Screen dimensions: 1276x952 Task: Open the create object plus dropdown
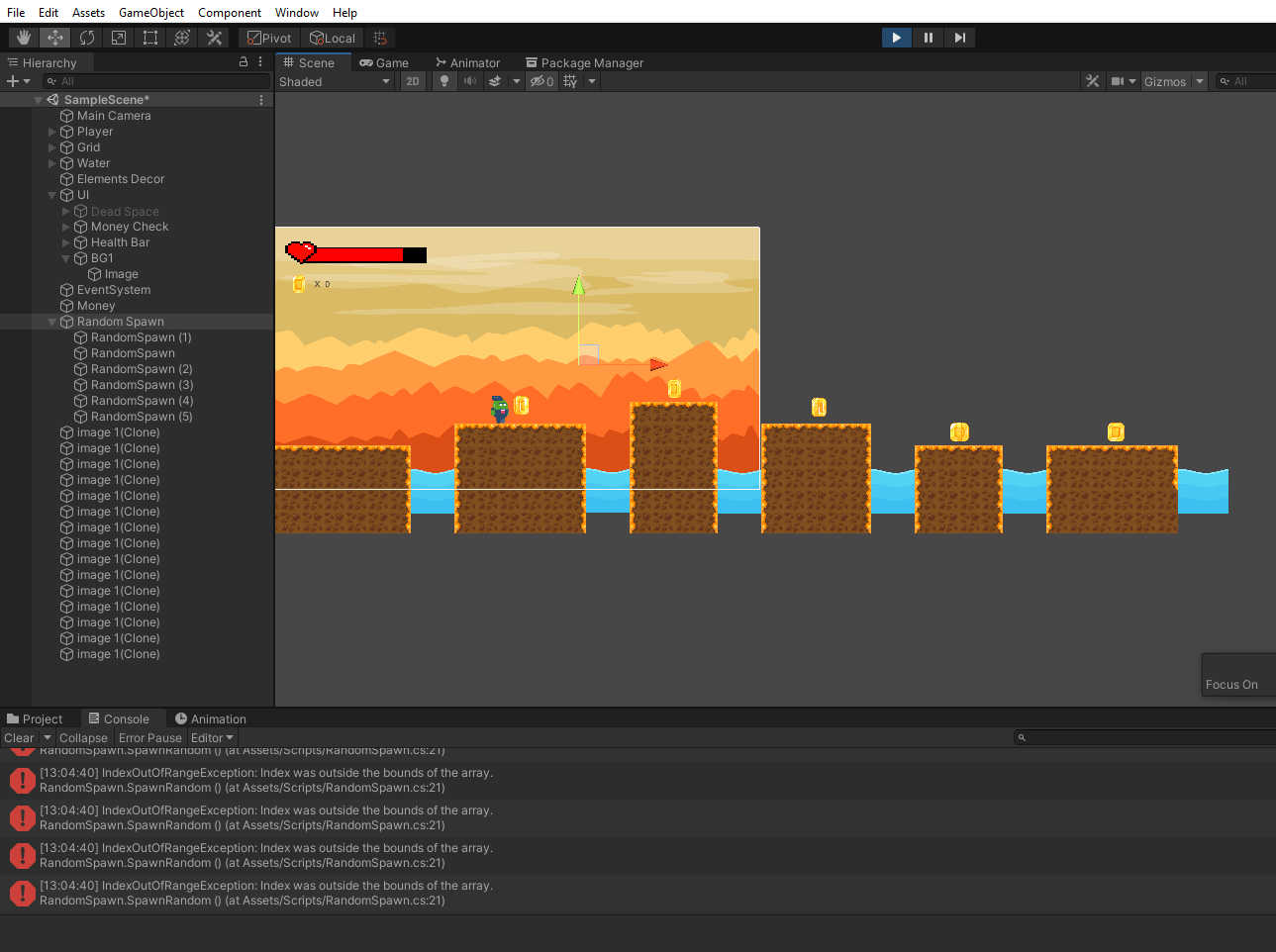(18, 81)
